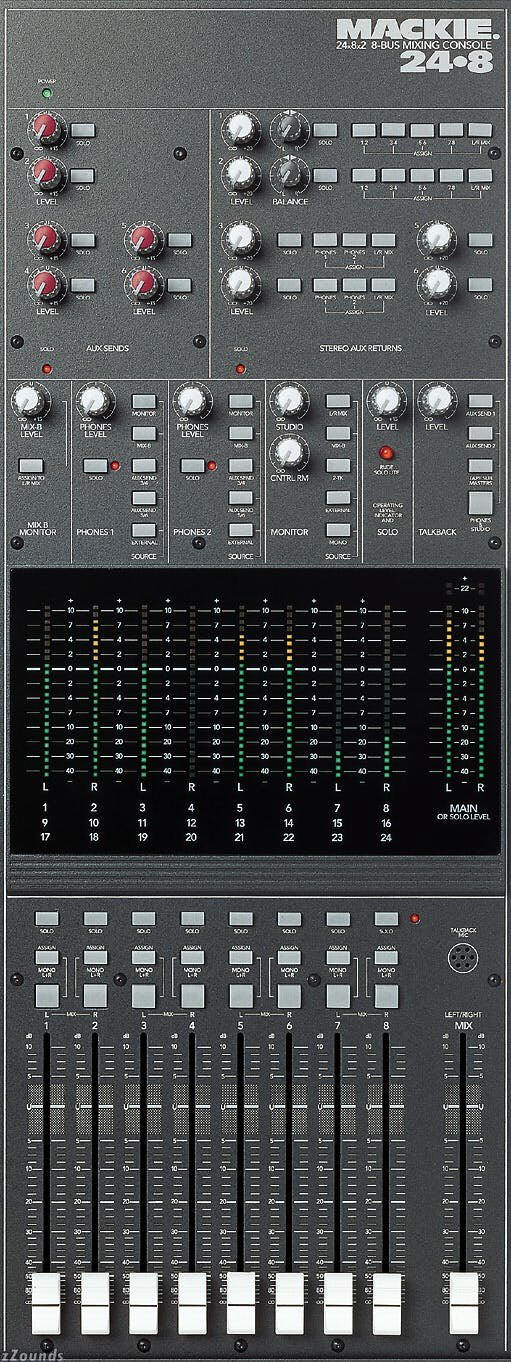The width and height of the screenshot is (511, 1362).
Task: Solo Stereo Aux Return 6
Action: [479, 285]
